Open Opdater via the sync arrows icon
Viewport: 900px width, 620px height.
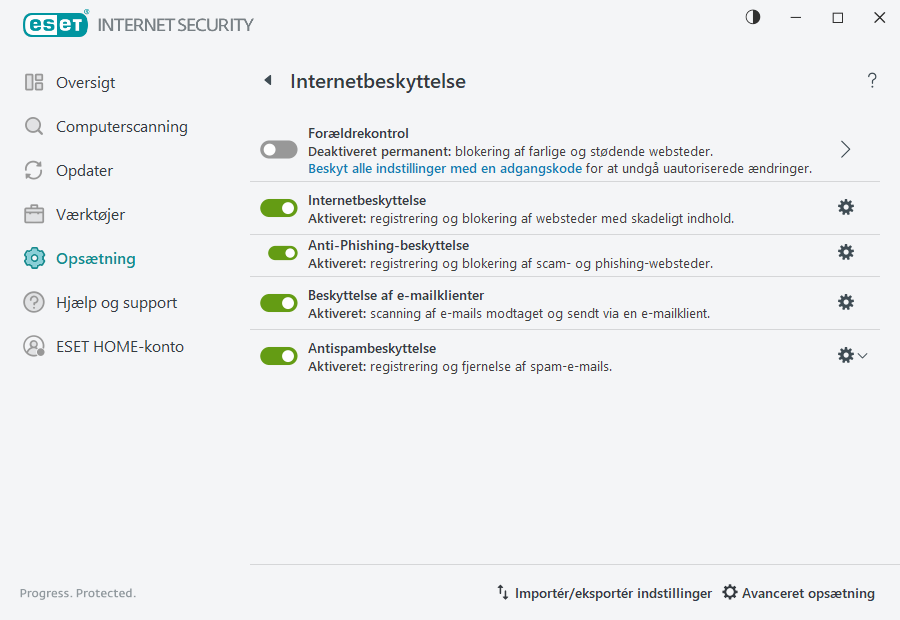point(35,170)
